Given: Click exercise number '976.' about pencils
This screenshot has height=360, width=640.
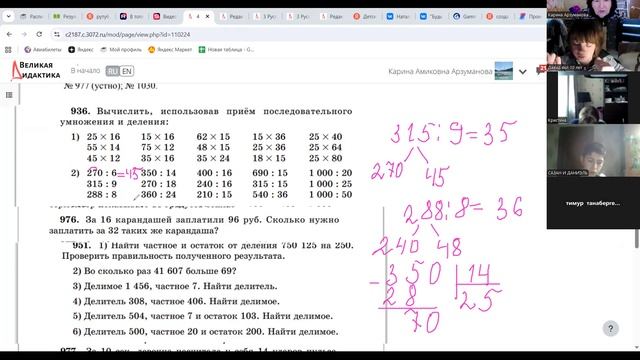Looking at the screenshot, I should [x=69, y=220].
